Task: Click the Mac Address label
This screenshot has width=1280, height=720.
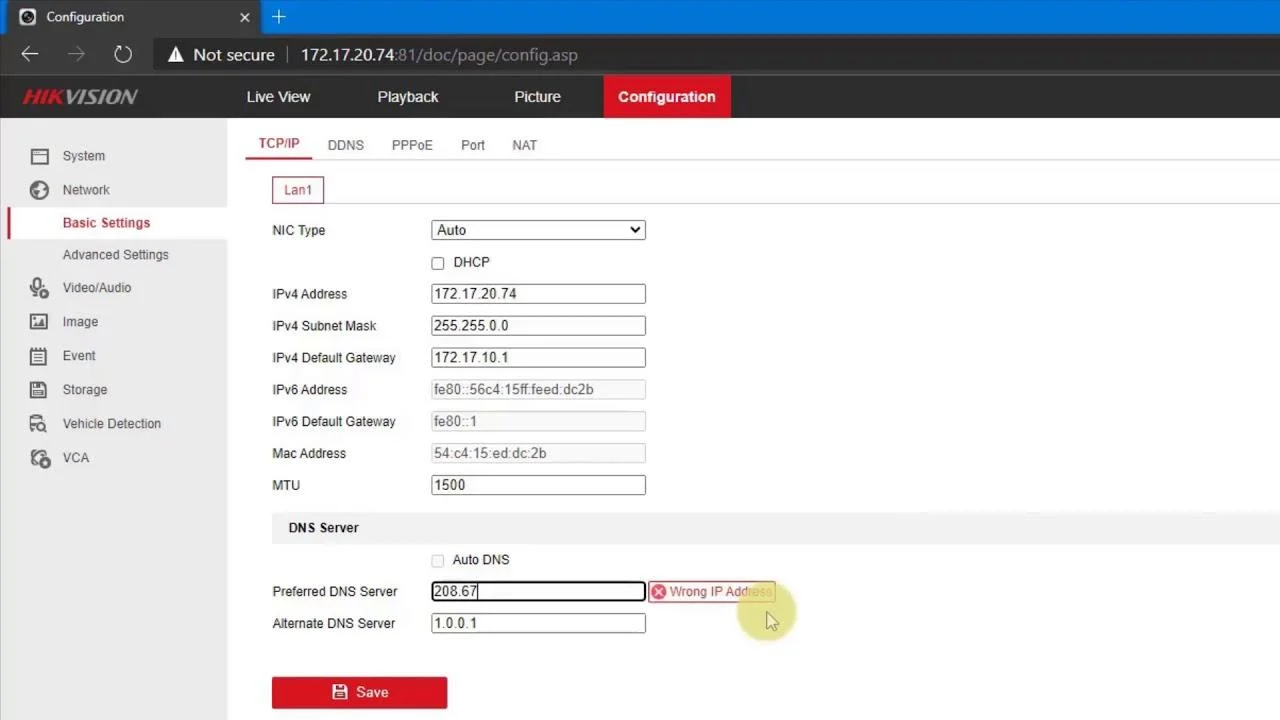Action: click(x=309, y=454)
